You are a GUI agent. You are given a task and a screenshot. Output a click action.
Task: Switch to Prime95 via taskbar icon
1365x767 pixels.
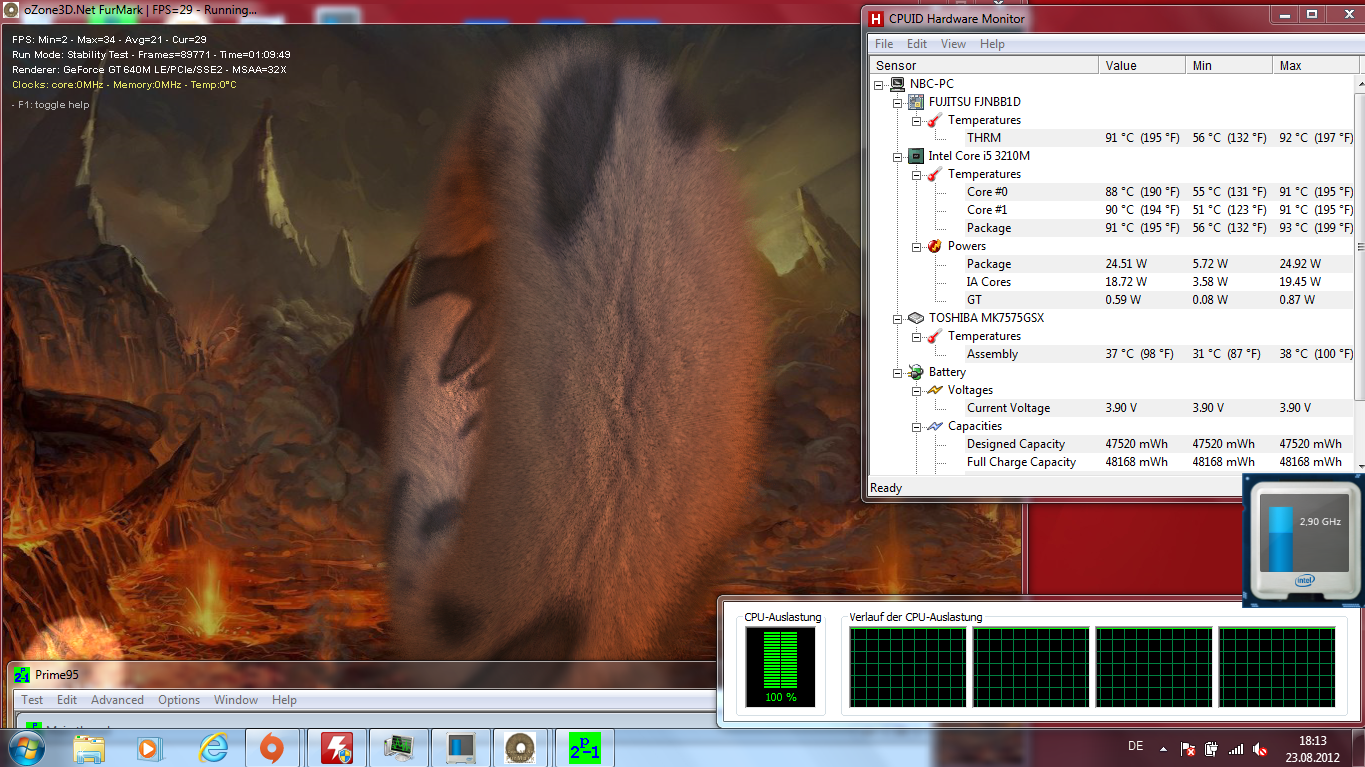tap(584, 747)
